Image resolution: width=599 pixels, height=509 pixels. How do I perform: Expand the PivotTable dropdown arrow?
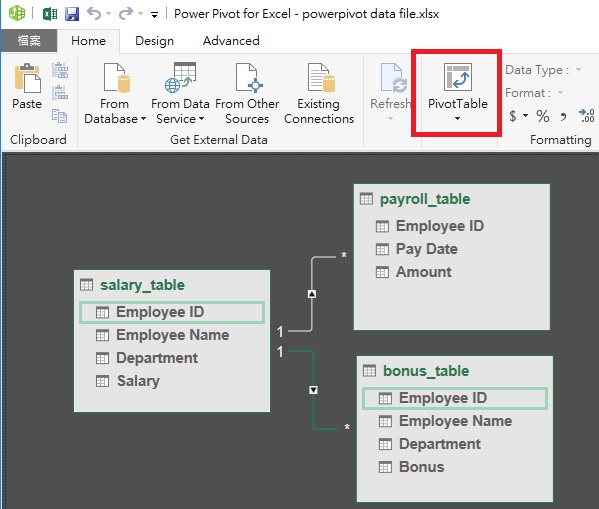pos(457,119)
